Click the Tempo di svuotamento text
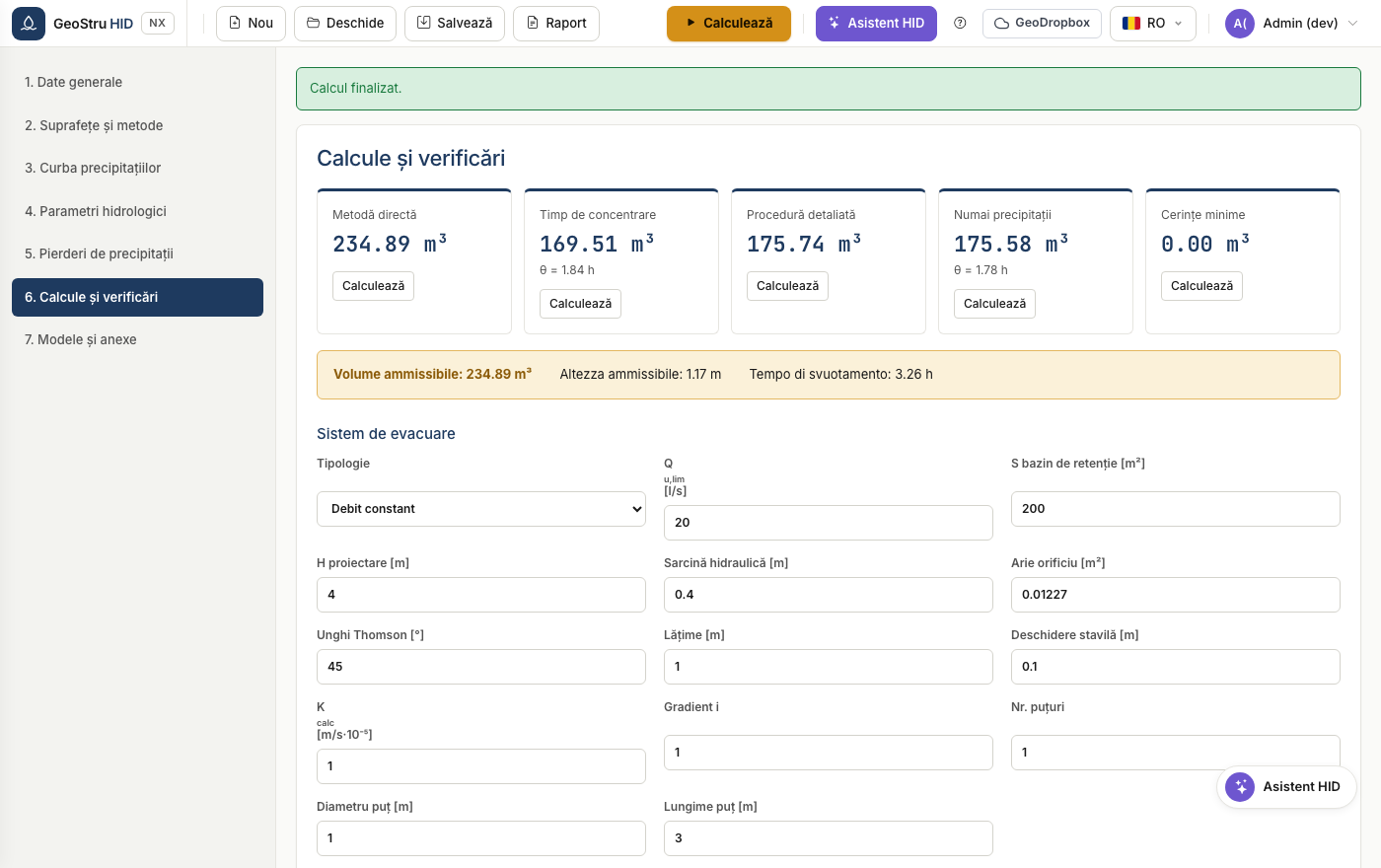 840,375
